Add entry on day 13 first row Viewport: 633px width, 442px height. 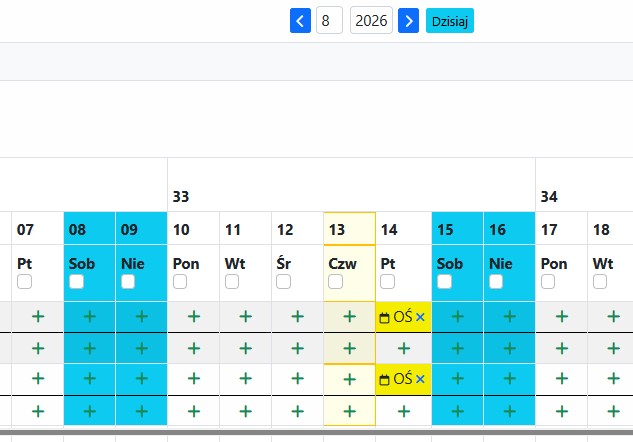coord(350,316)
